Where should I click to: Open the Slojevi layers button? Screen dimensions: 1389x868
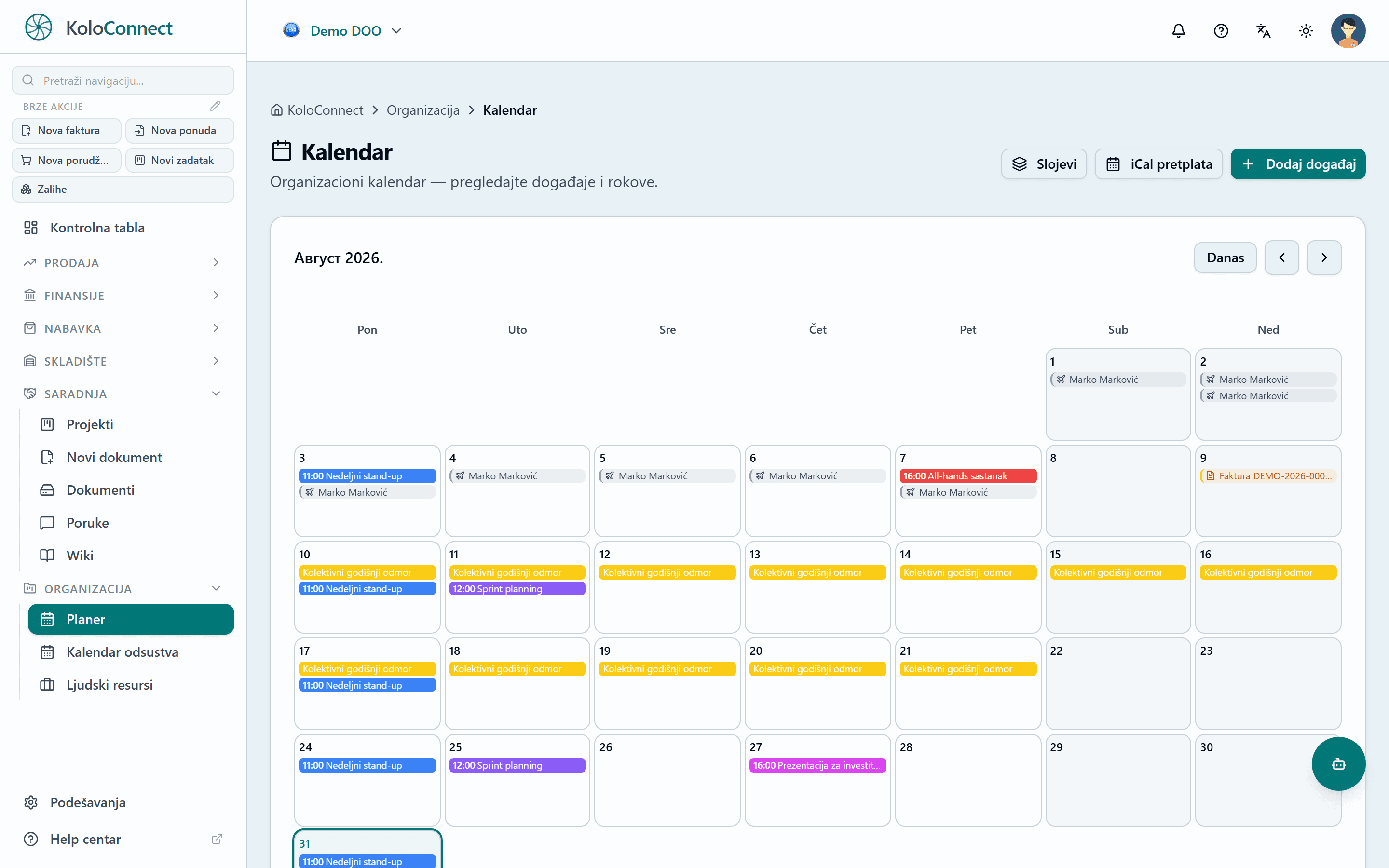pos(1044,164)
